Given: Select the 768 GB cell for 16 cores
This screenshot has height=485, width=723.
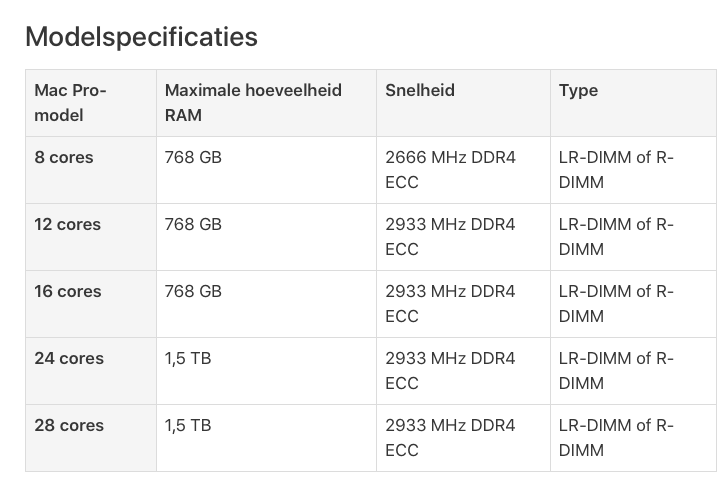Looking at the screenshot, I should (193, 291).
